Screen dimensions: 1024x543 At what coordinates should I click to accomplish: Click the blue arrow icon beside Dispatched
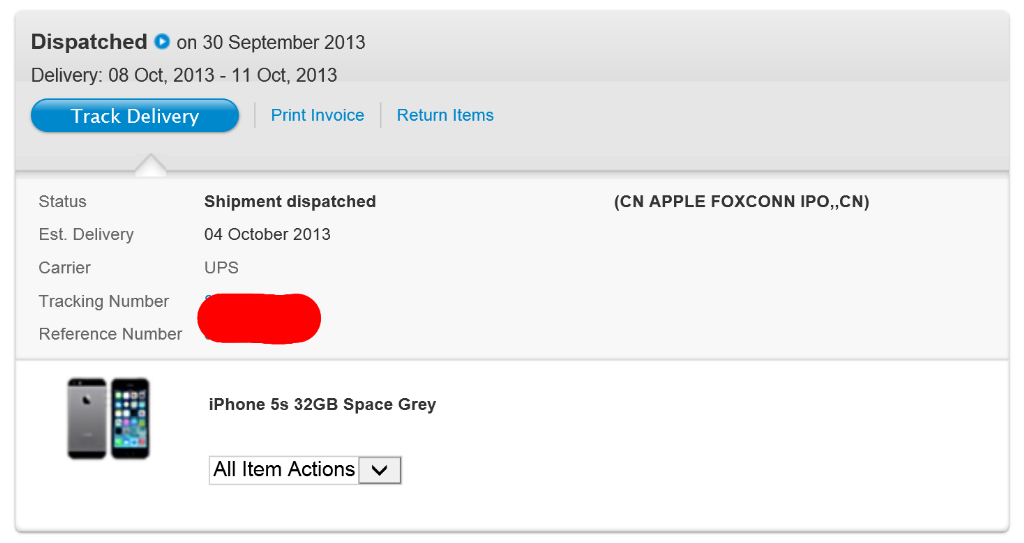tap(162, 42)
